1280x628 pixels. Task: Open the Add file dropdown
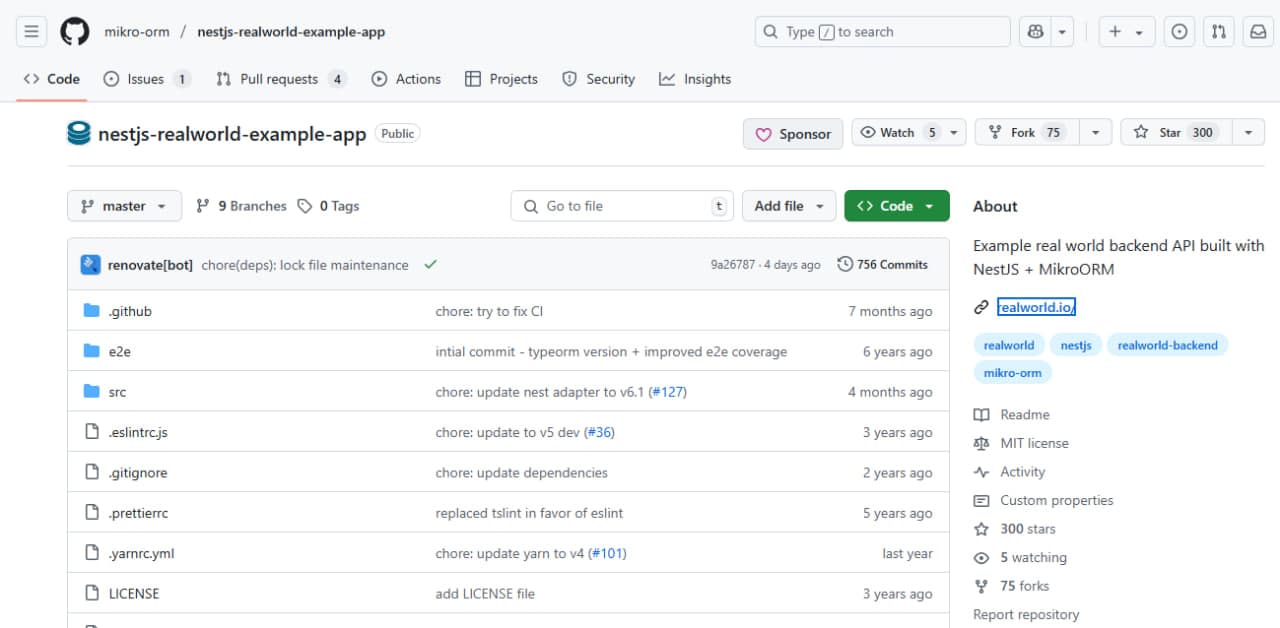point(789,206)
